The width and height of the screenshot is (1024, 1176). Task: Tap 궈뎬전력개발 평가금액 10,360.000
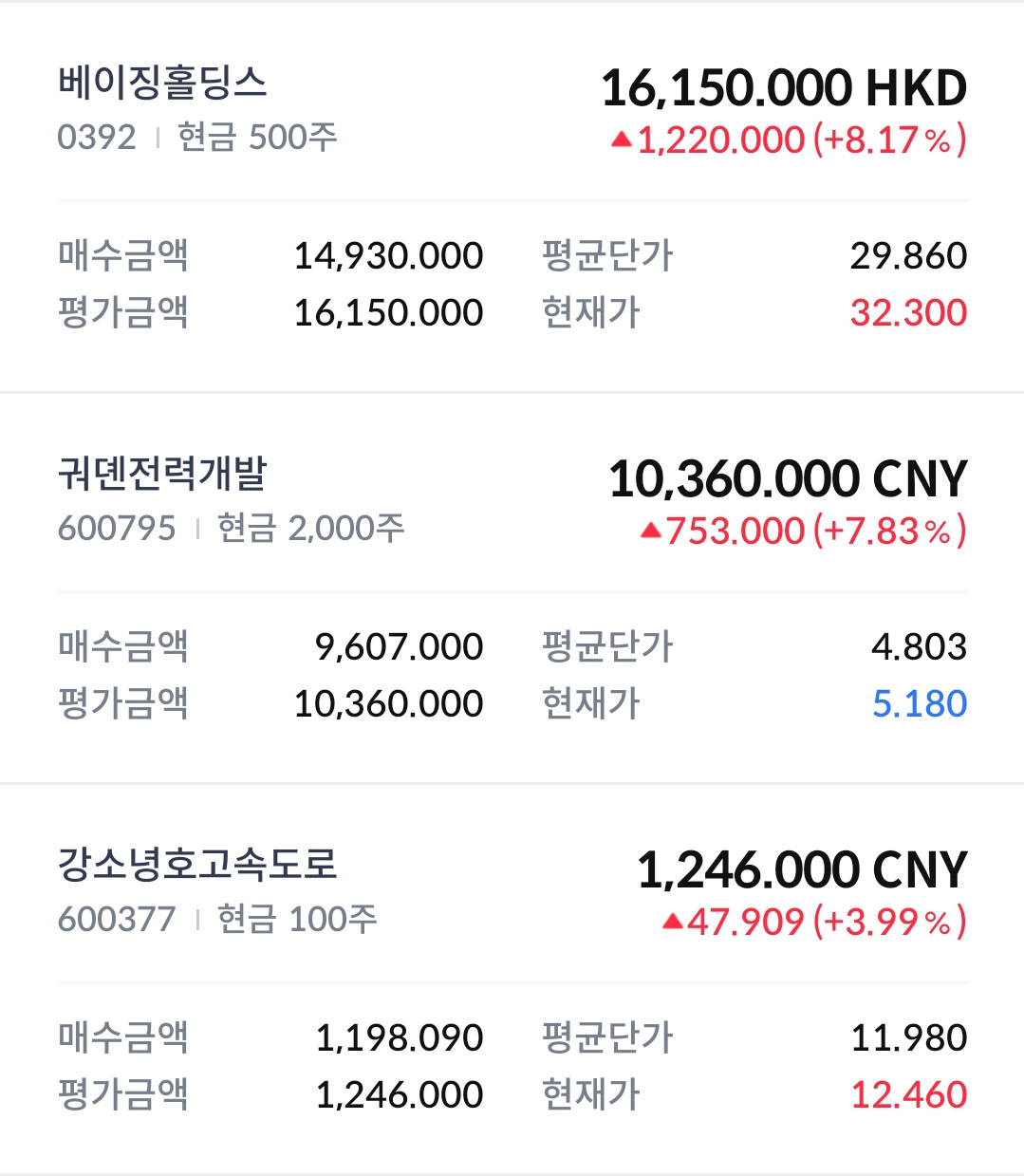[388, 704]
